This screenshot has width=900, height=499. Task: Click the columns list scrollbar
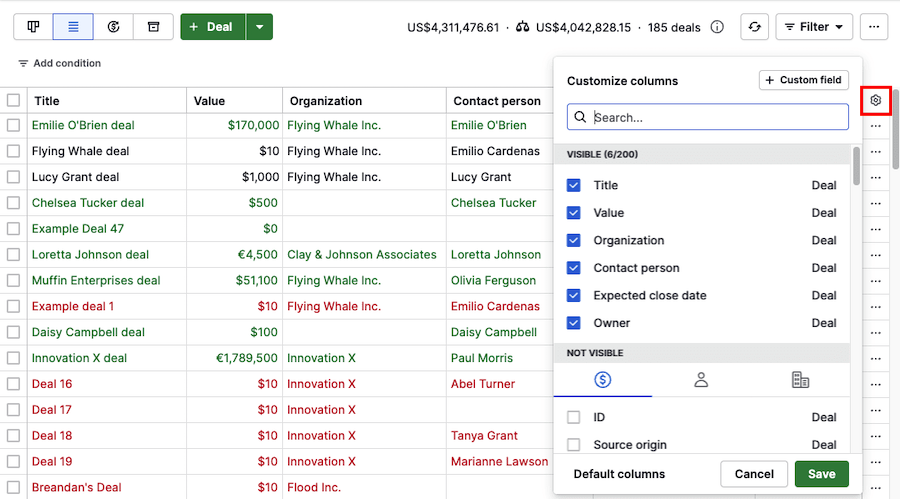tap(856, 167)
